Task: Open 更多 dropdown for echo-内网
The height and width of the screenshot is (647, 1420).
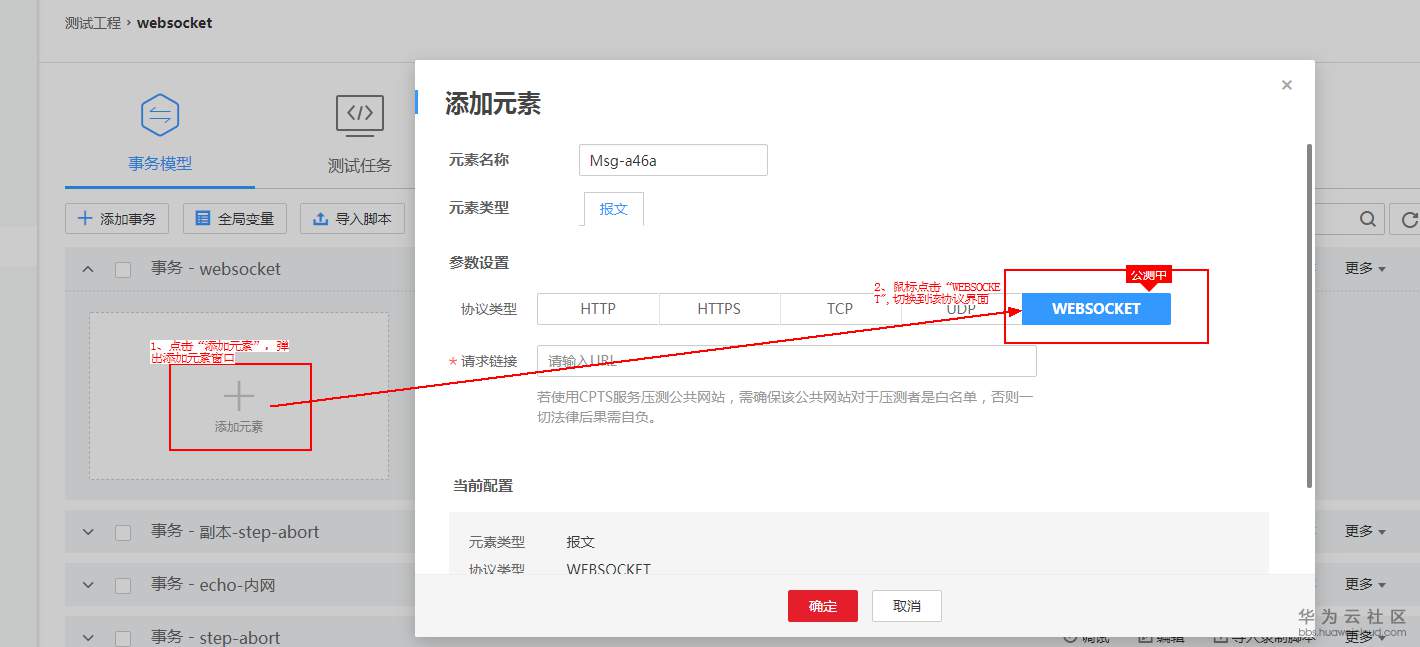Action: (1365, 583)
